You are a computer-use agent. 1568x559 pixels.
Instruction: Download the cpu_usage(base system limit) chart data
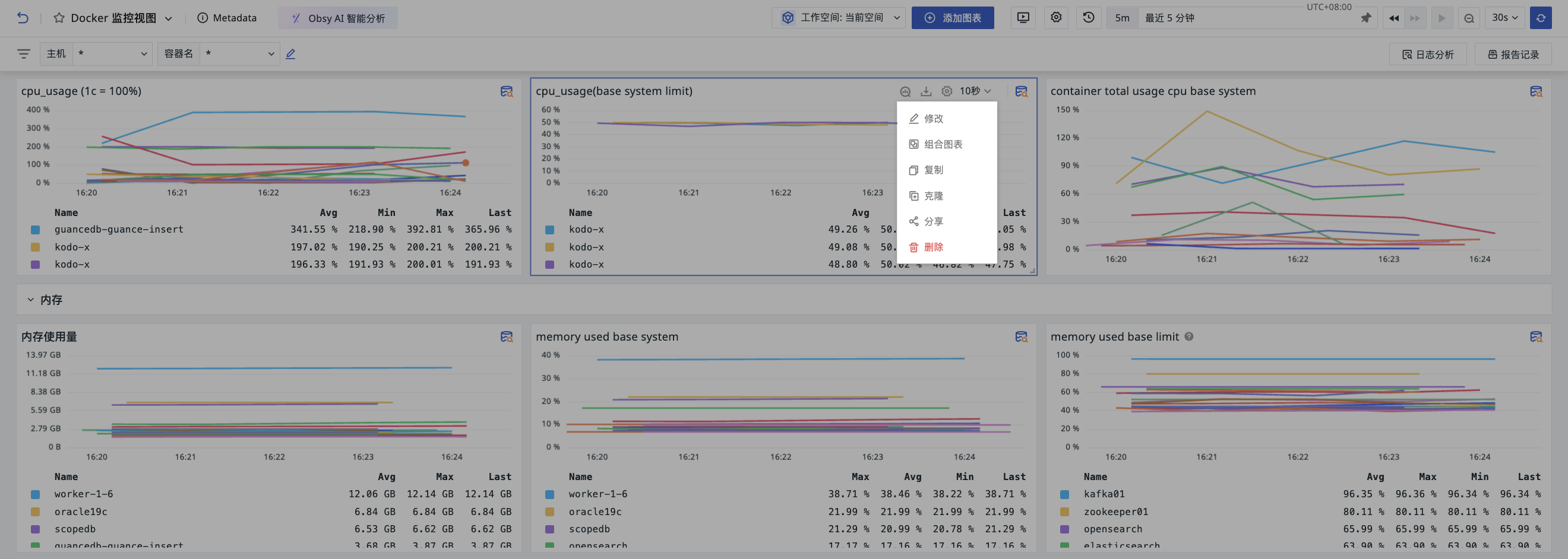pos(926,91)
